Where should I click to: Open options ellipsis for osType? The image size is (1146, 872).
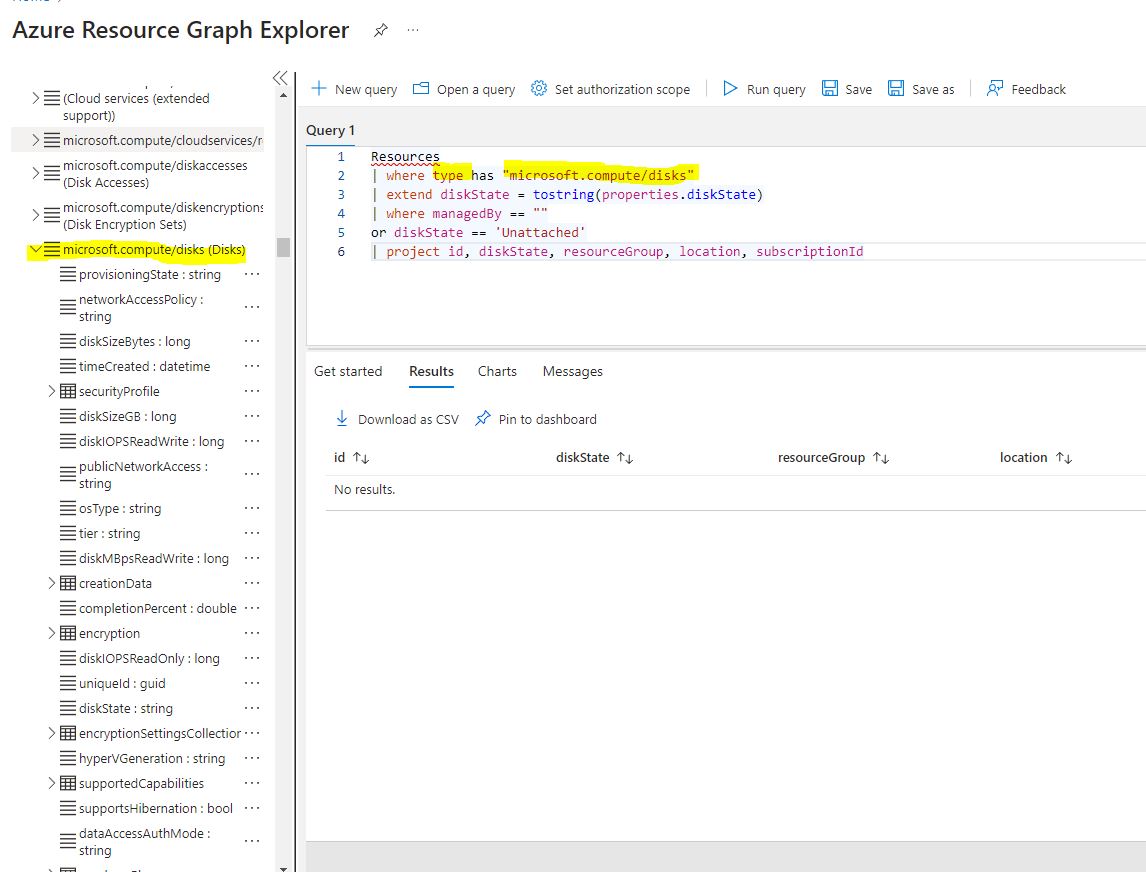[252, 508]
